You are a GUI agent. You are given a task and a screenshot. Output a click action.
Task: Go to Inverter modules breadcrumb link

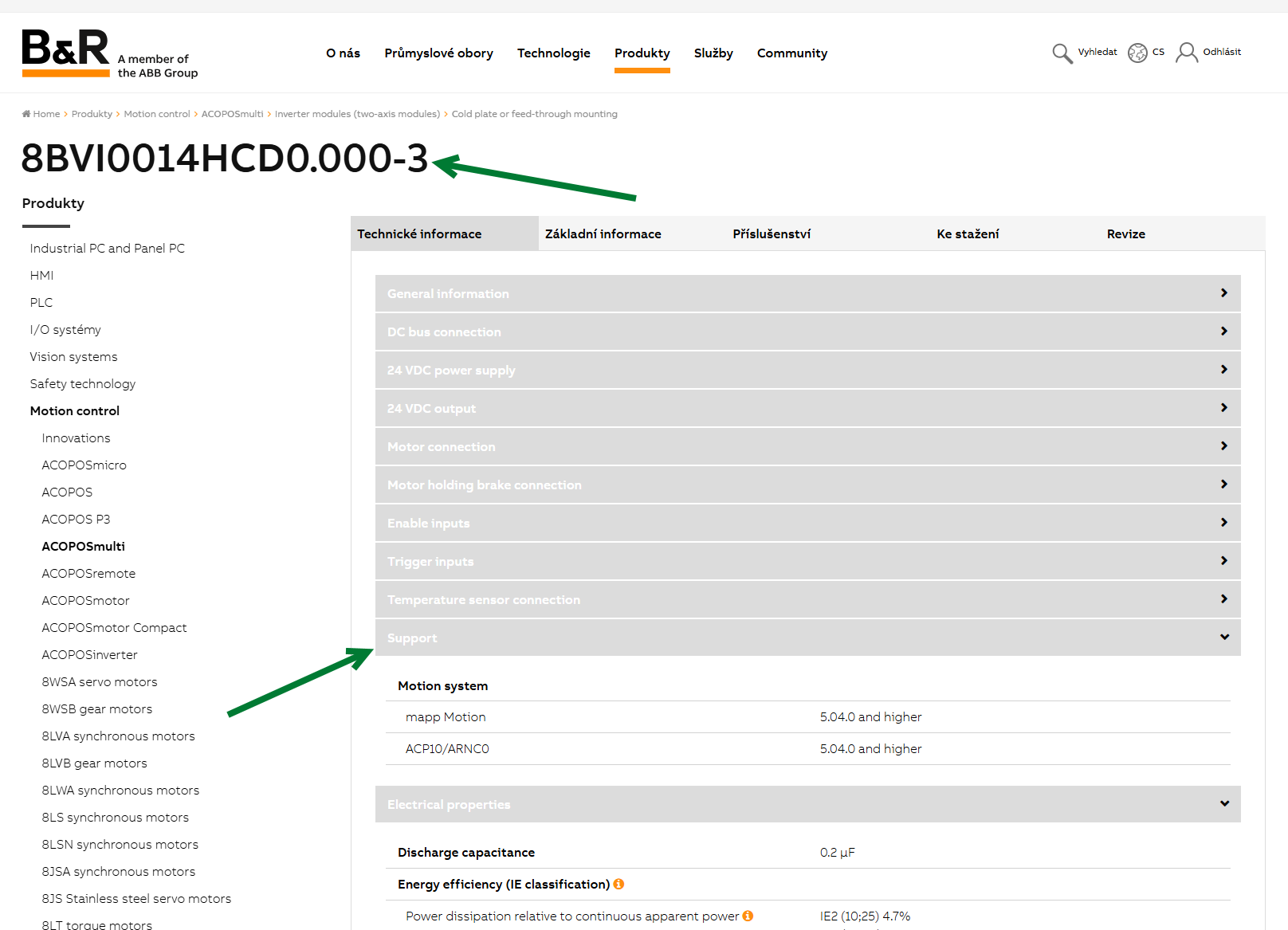[357, 114]
